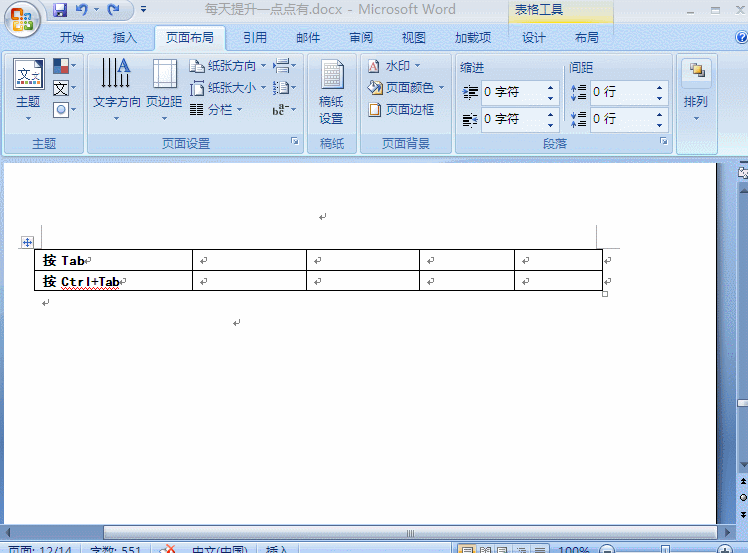Click the Office button orb
748x553 pixels.
coord(22,19)
